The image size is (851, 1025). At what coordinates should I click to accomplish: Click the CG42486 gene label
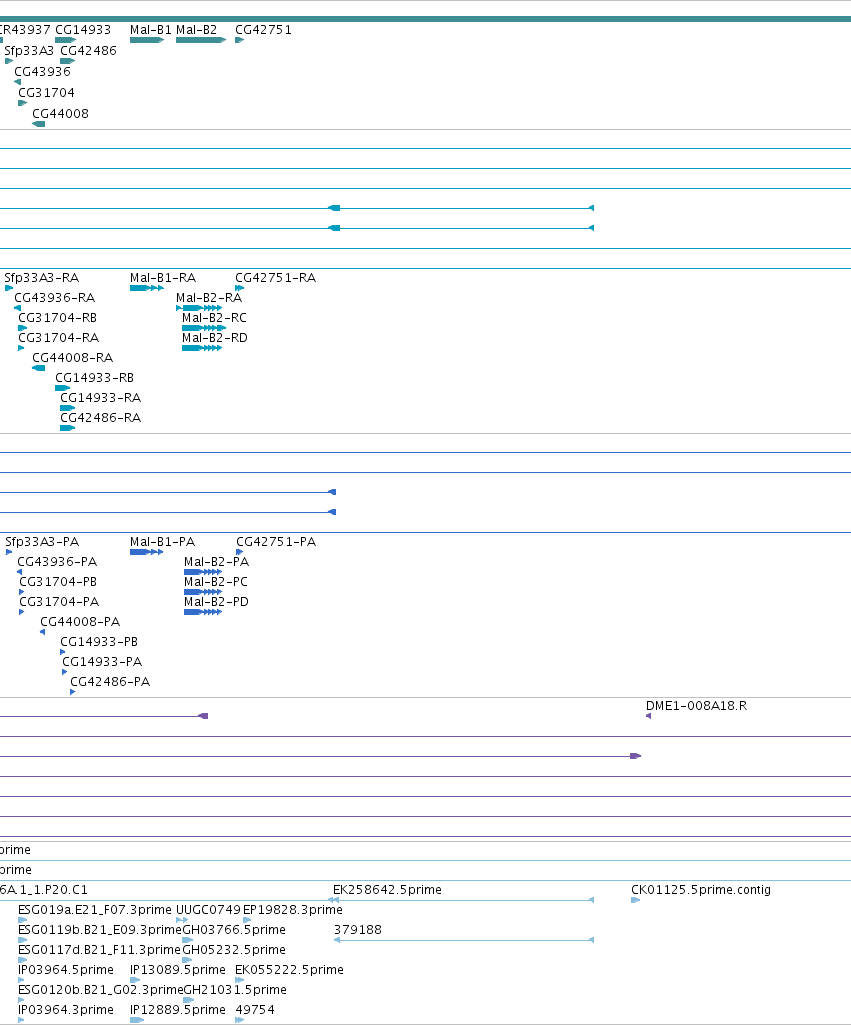click(x=88, y=51)
